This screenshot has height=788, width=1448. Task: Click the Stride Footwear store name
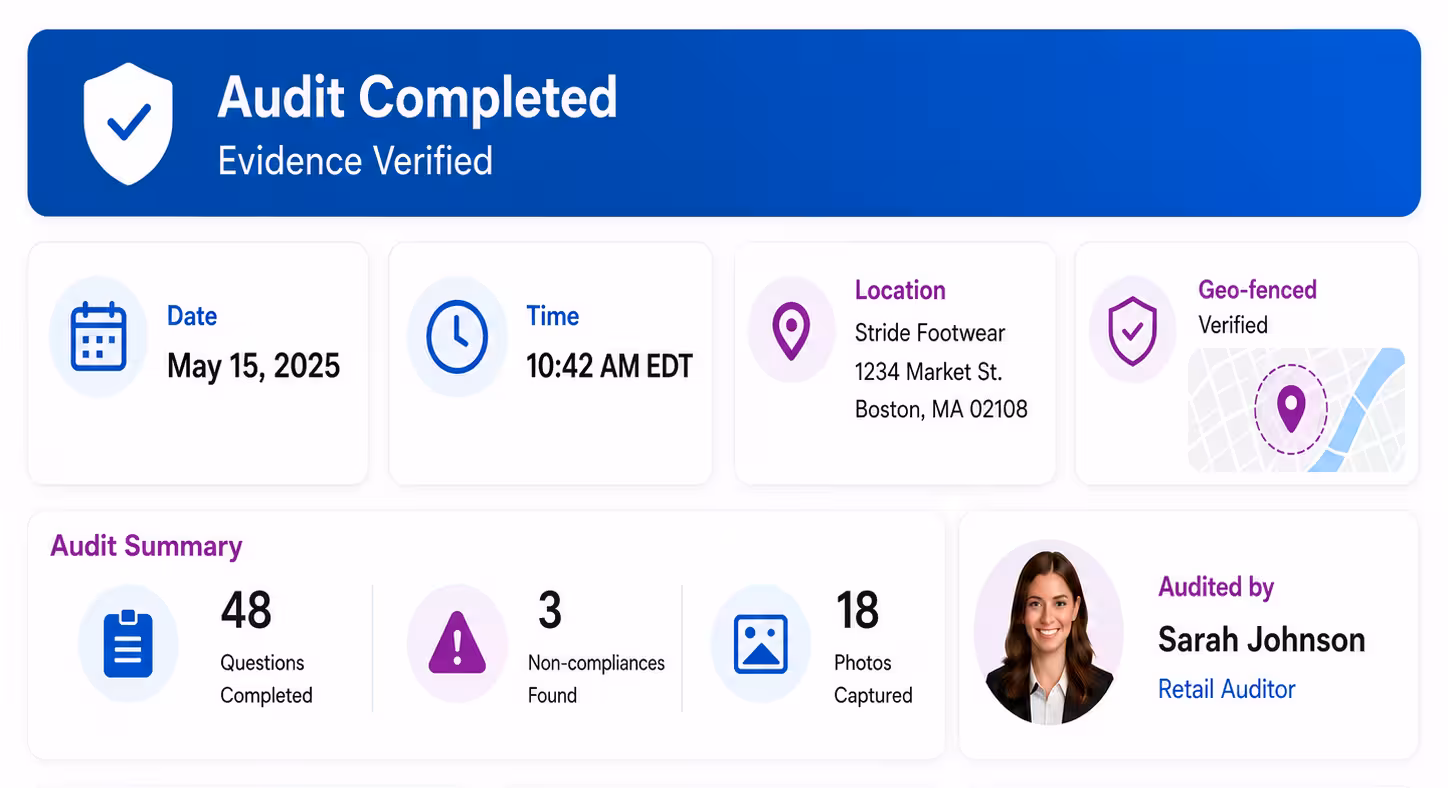pos(930,333)
